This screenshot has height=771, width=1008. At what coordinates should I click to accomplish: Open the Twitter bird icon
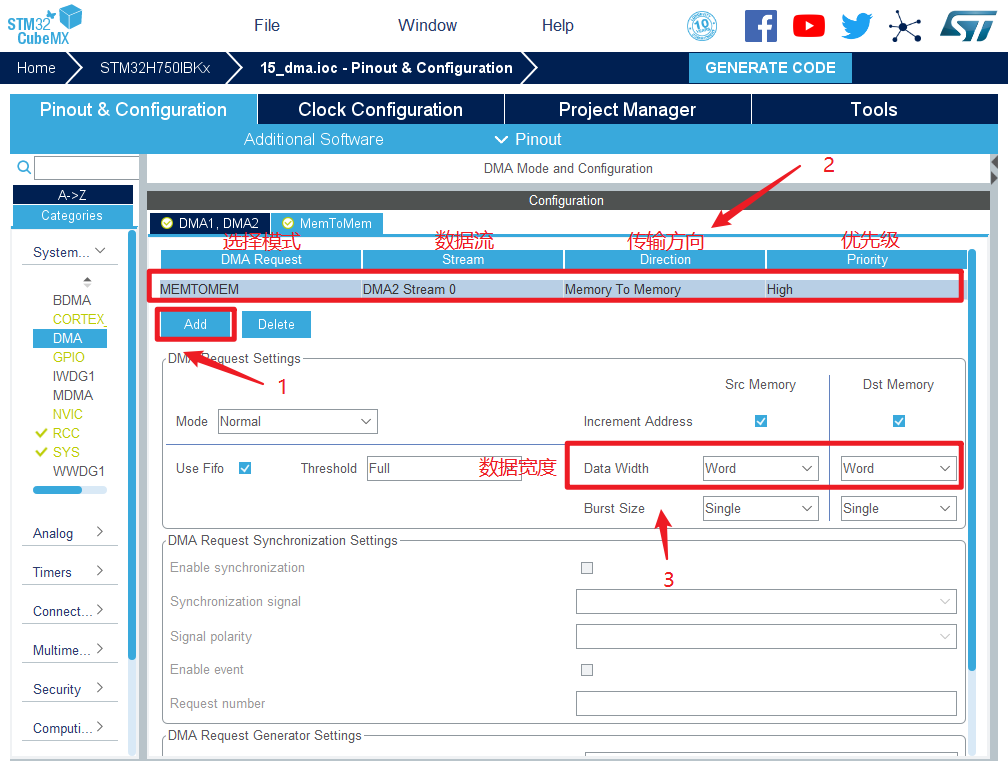coord(856,26)
